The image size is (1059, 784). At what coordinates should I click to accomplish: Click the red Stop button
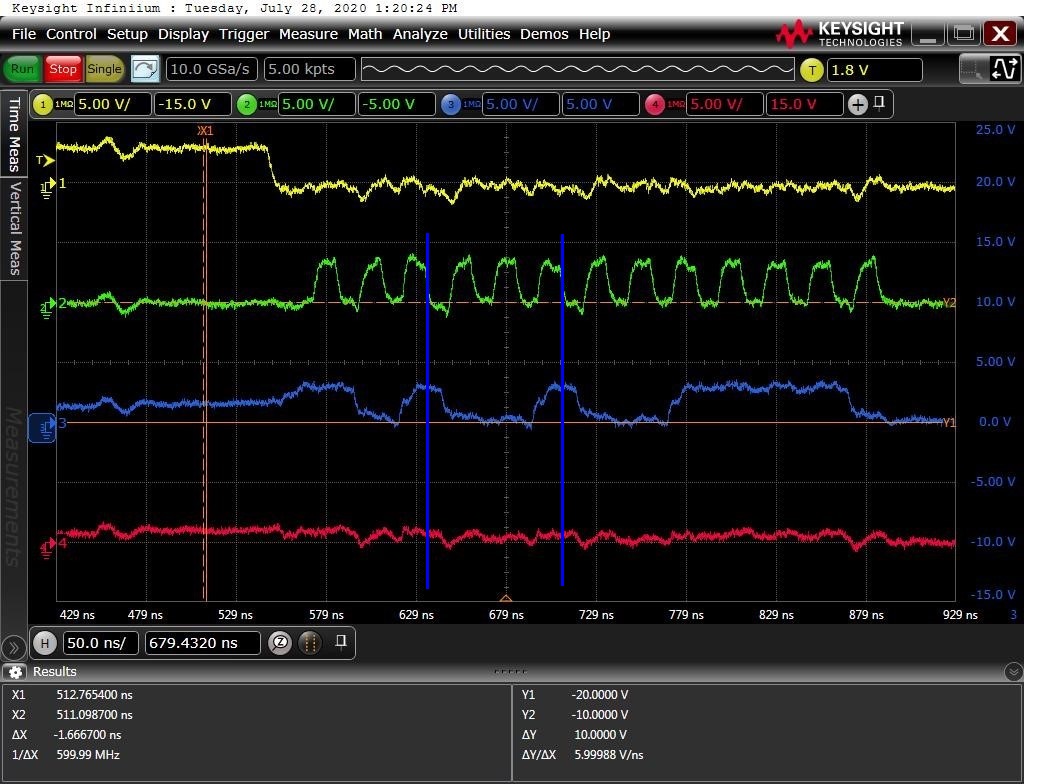click(63, 69)
